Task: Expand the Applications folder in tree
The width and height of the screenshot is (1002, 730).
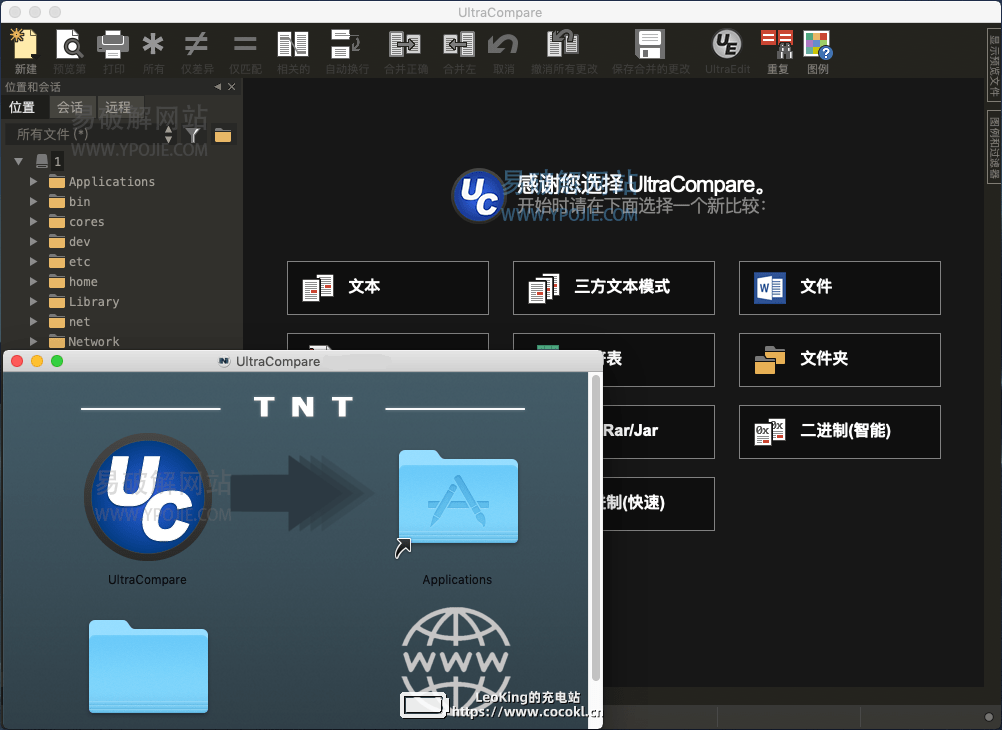Action: tap(33, 182)
